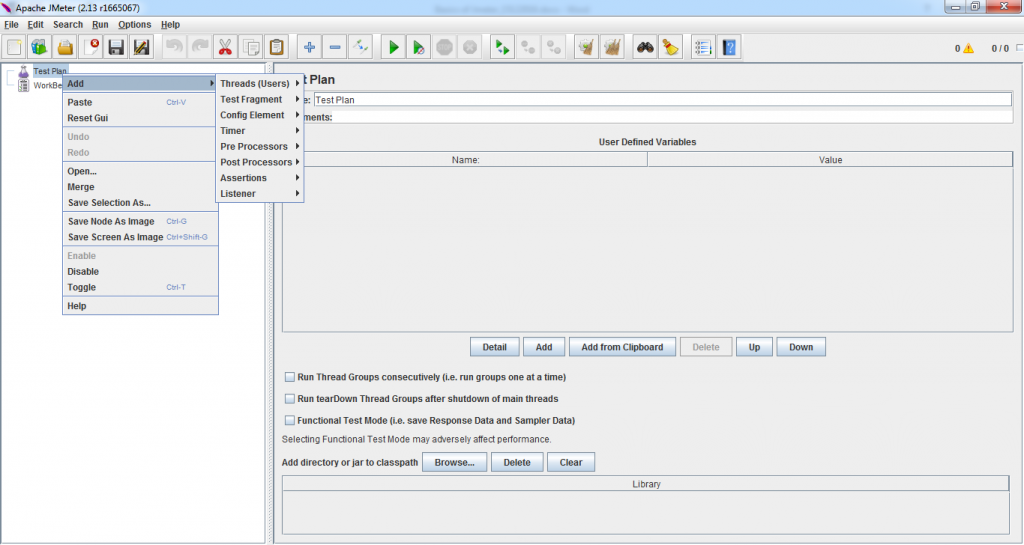Save the test plan with floppy icon

[x=116, y=48]
